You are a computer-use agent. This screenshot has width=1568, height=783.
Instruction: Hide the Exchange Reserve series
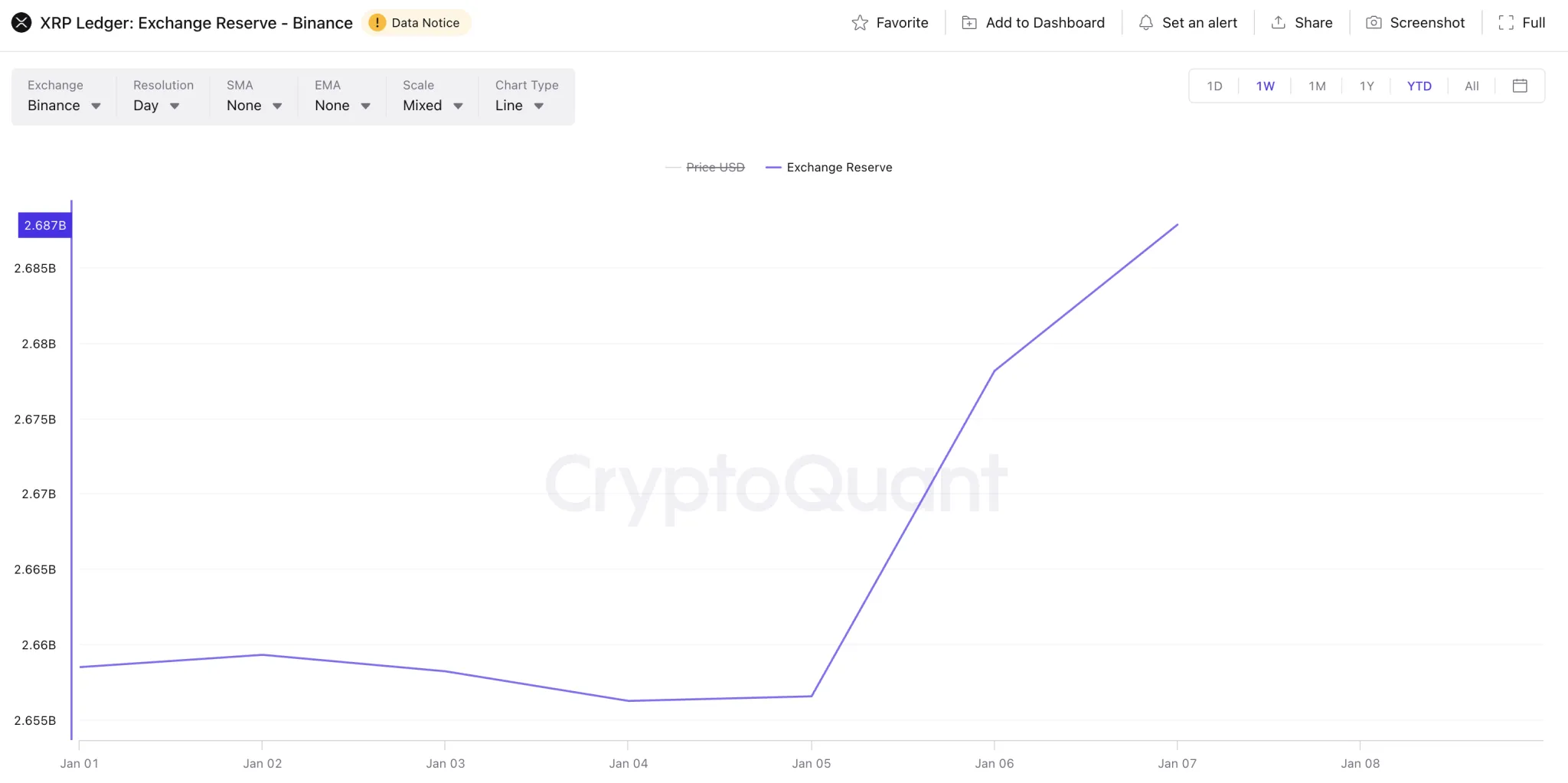click(x=829, y=167)
